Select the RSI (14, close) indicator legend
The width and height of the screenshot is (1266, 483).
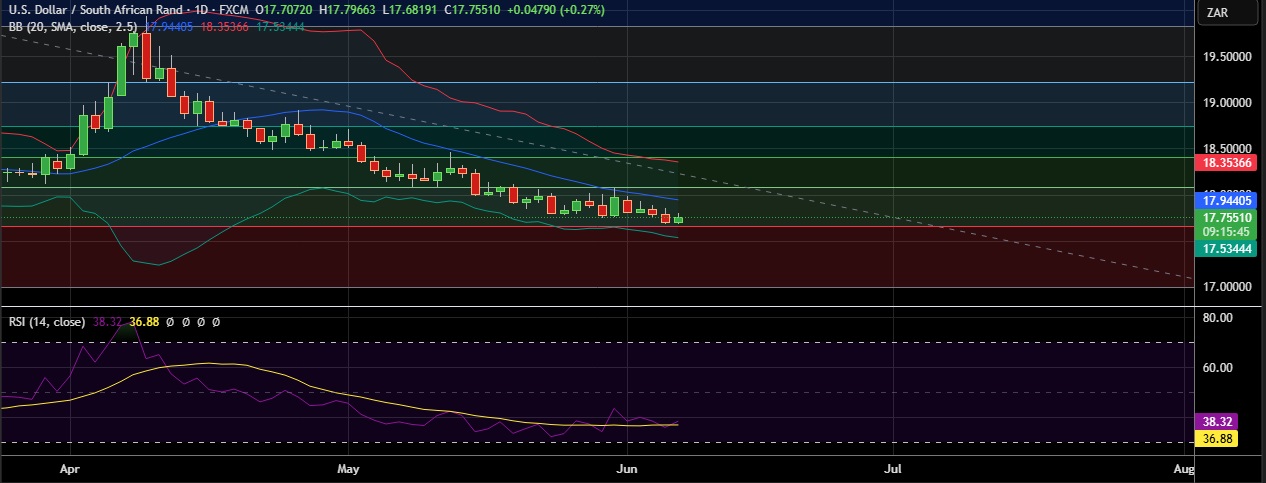pos(46,322)
